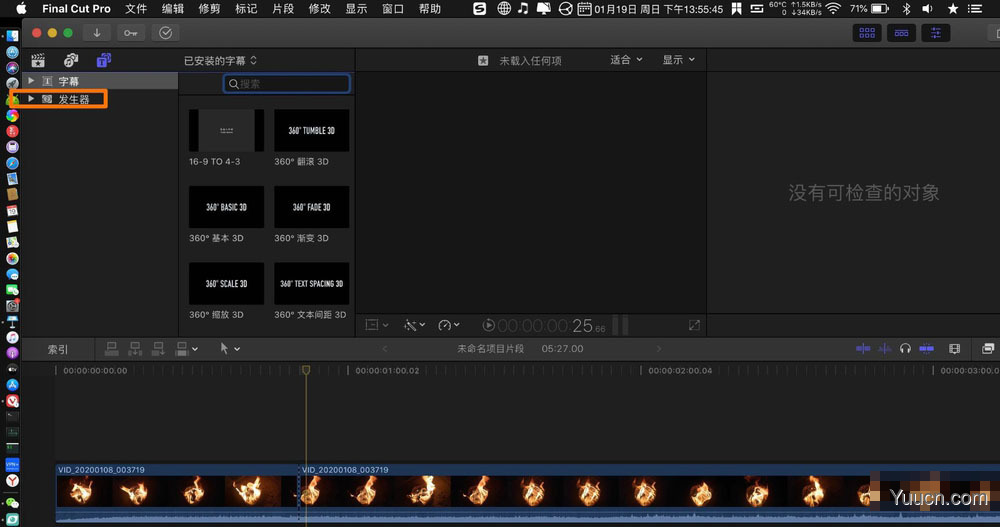
Task: Open clip appearance filmstrip button
Action: [x=955, y=348]
